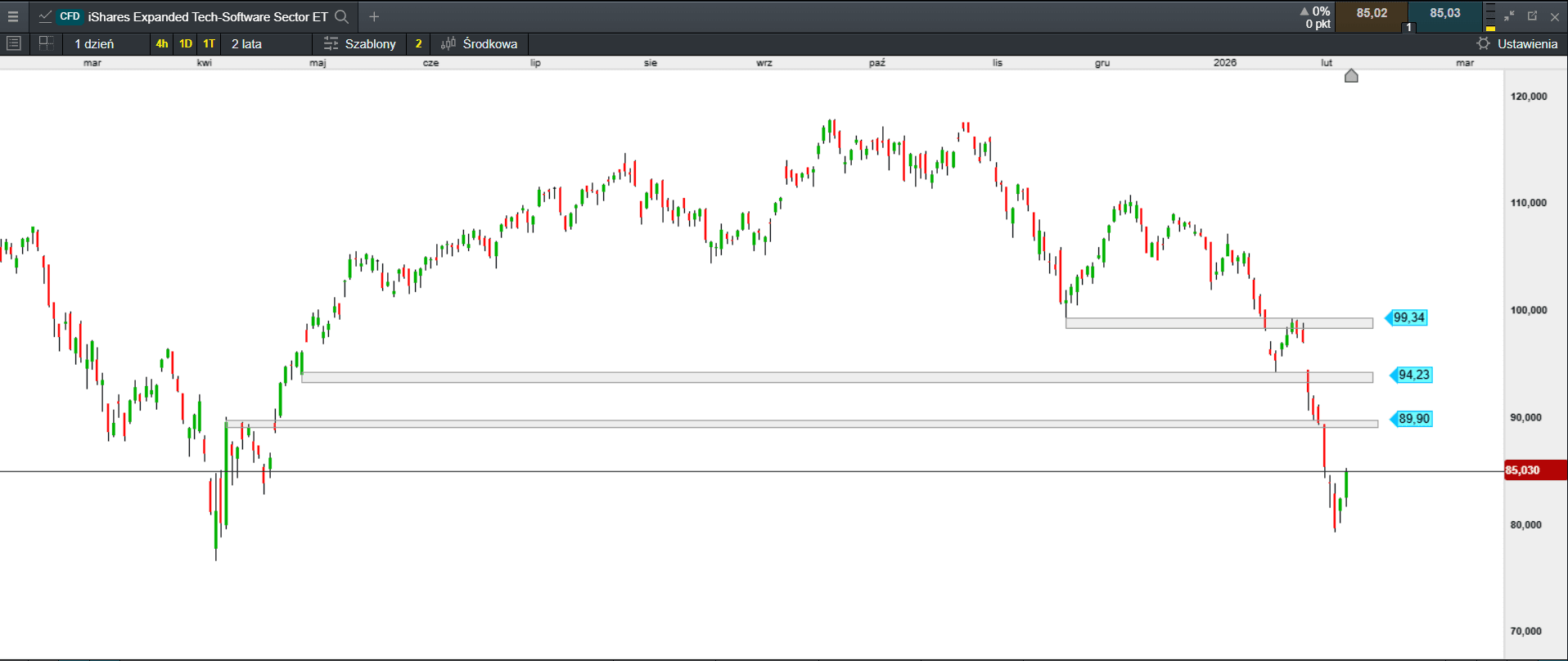Click the search magnifier next to instrument name
This screenshot has width=1568, height=661.
point(342,16)
